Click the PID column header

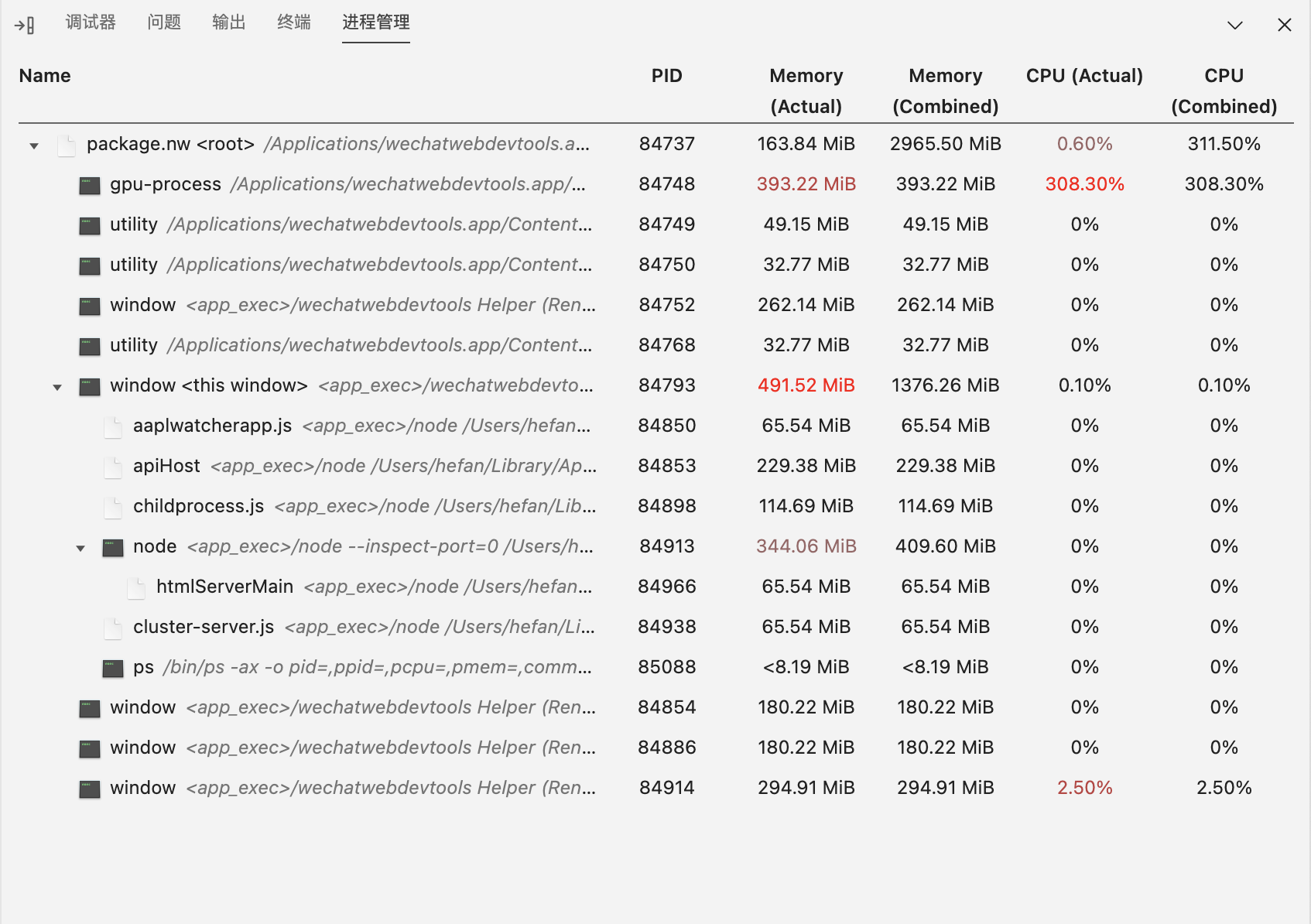[667, 76]
